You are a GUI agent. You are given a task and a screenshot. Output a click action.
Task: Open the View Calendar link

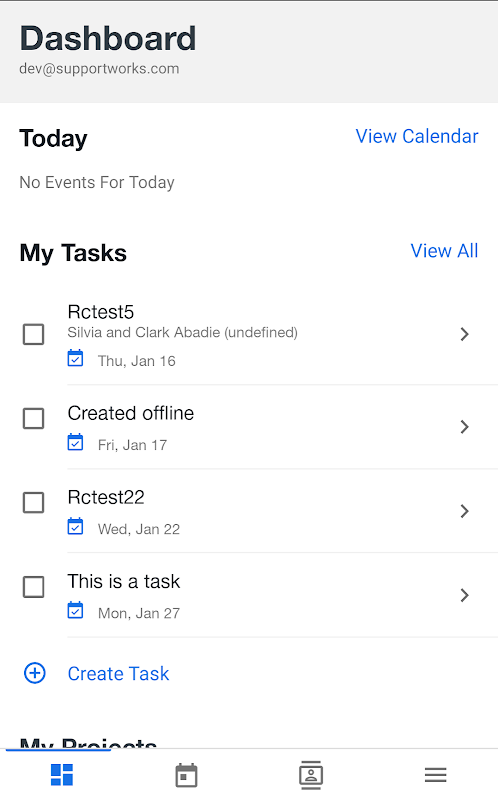pyautogui.click(x=417, y=136)
